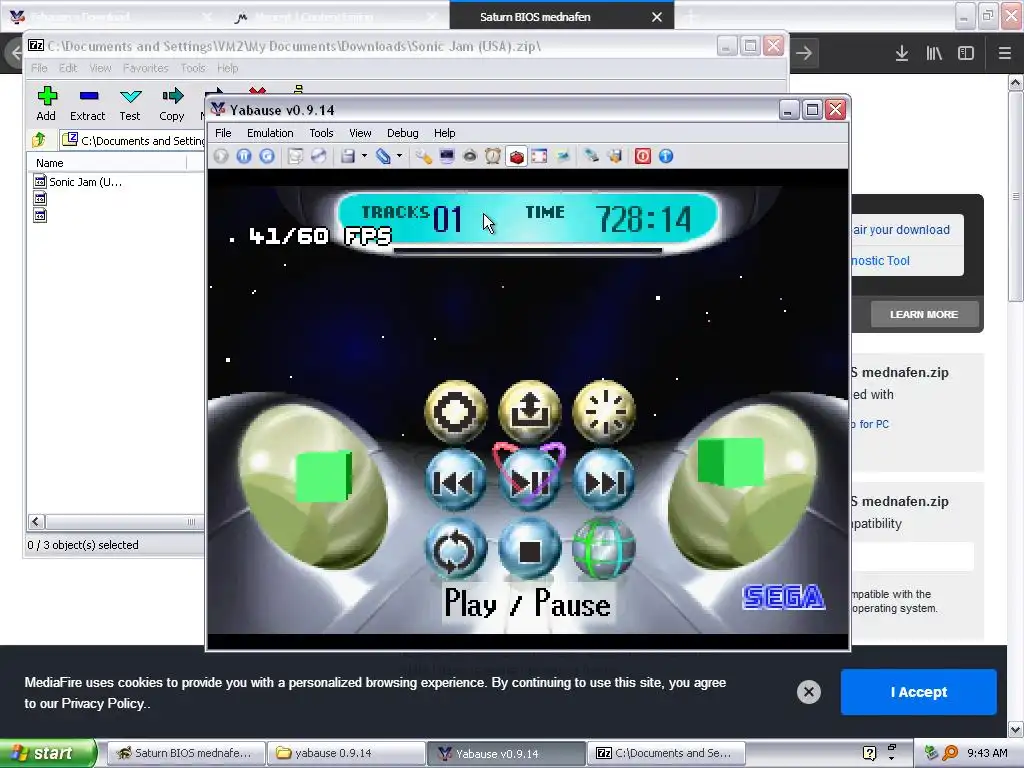1024x768 pixels.
Task: Toggle the browser sidebar icon
Action: [x=966, y=53]
